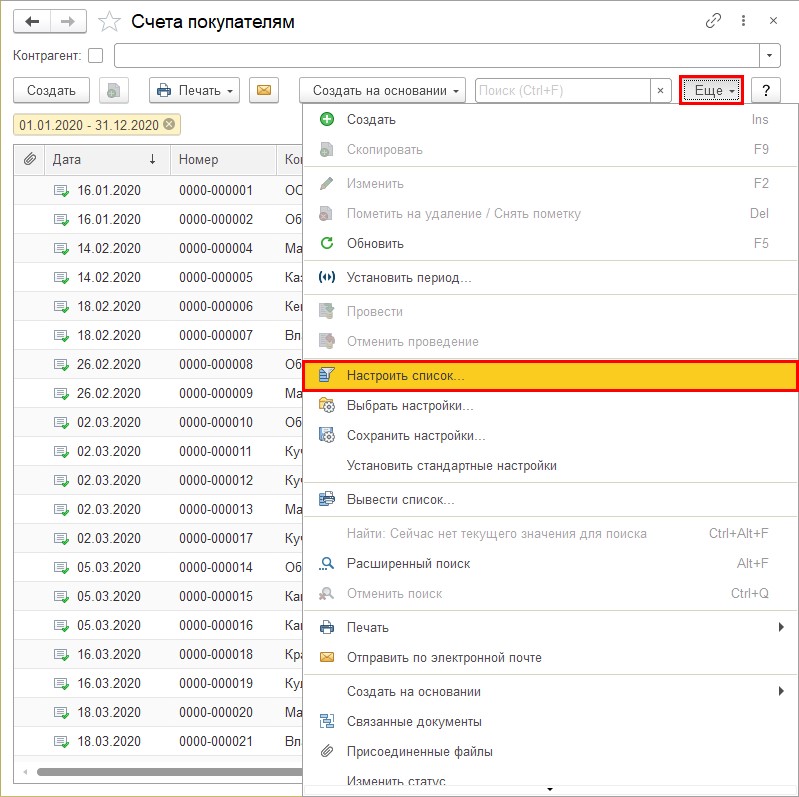This screenshot has width=799, height=797.
Task: Remove the 01.01.2020 - 31.12.2020 period filter
Action: (x=169, y=125)
